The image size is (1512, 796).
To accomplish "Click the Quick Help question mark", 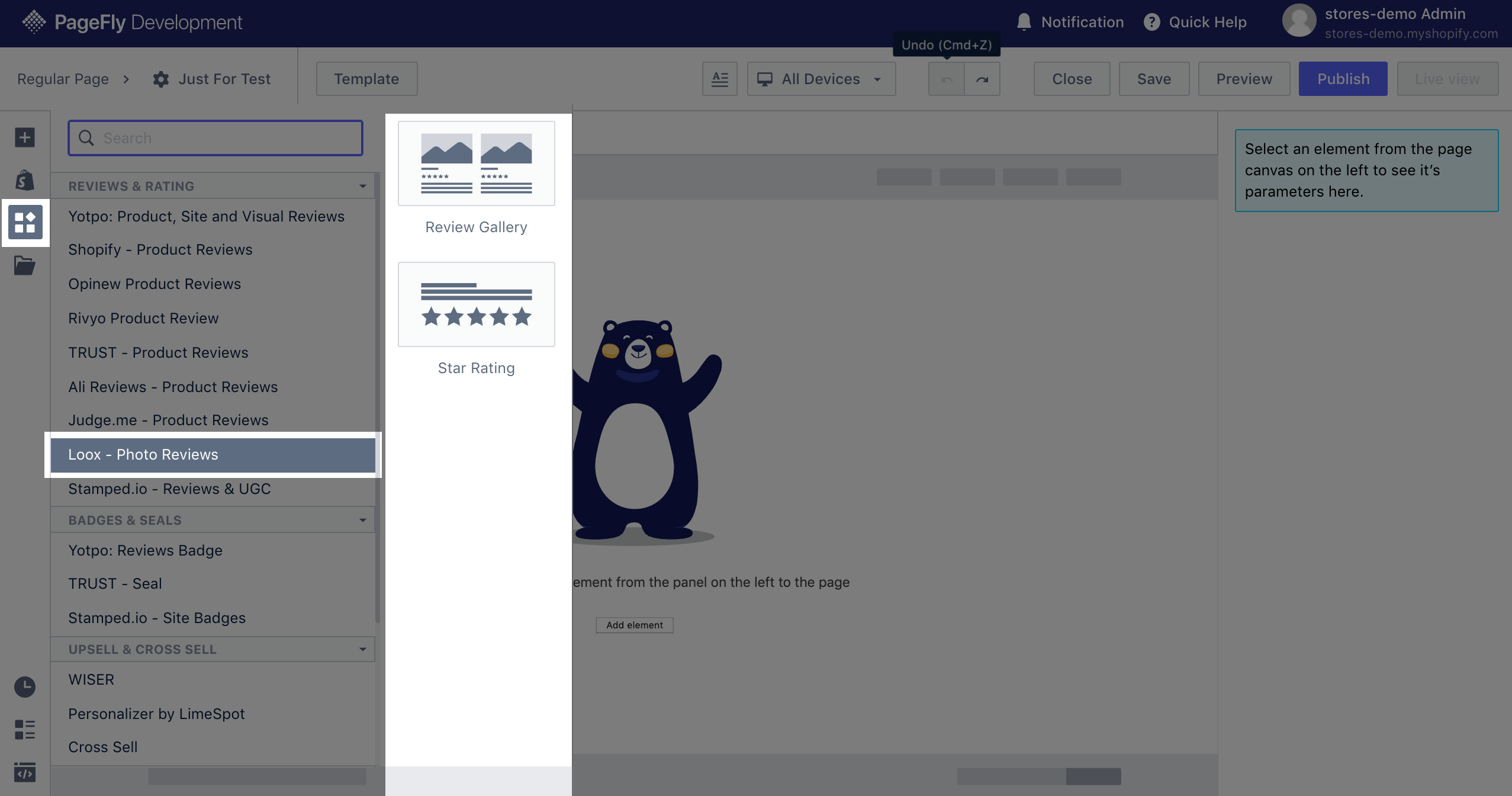I will [x=1151, y=22].
